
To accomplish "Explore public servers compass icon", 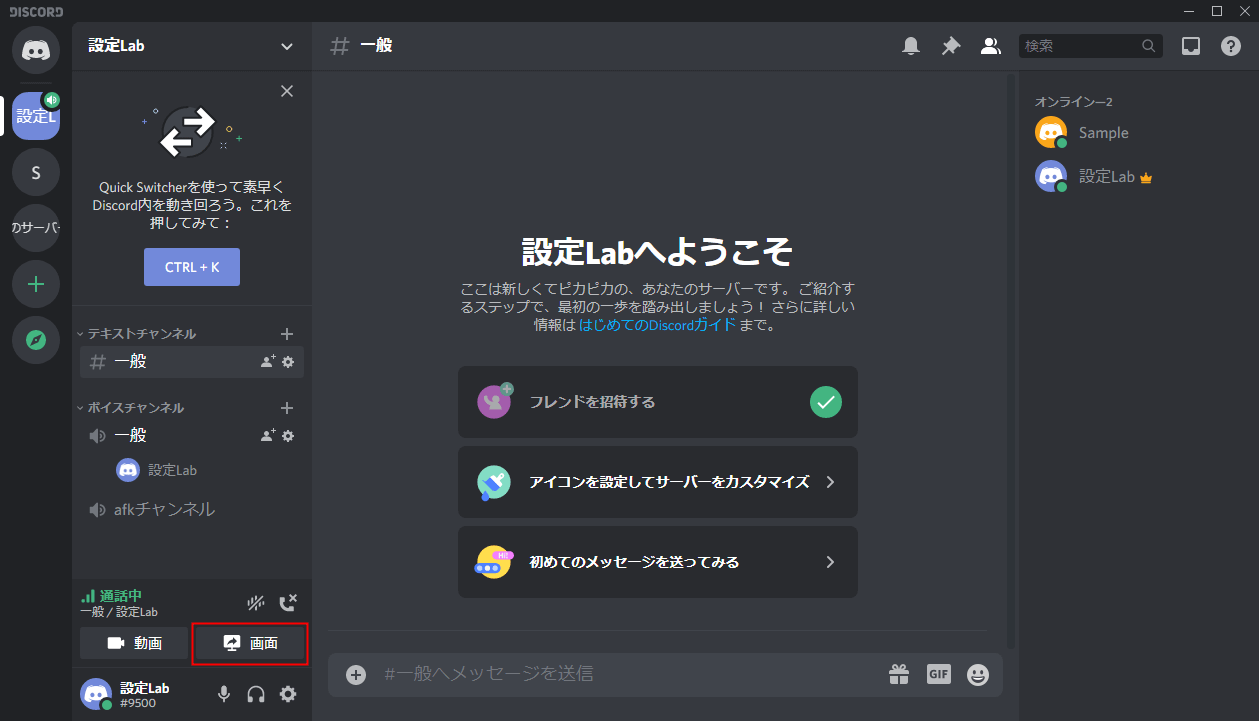I will [36, 340].
